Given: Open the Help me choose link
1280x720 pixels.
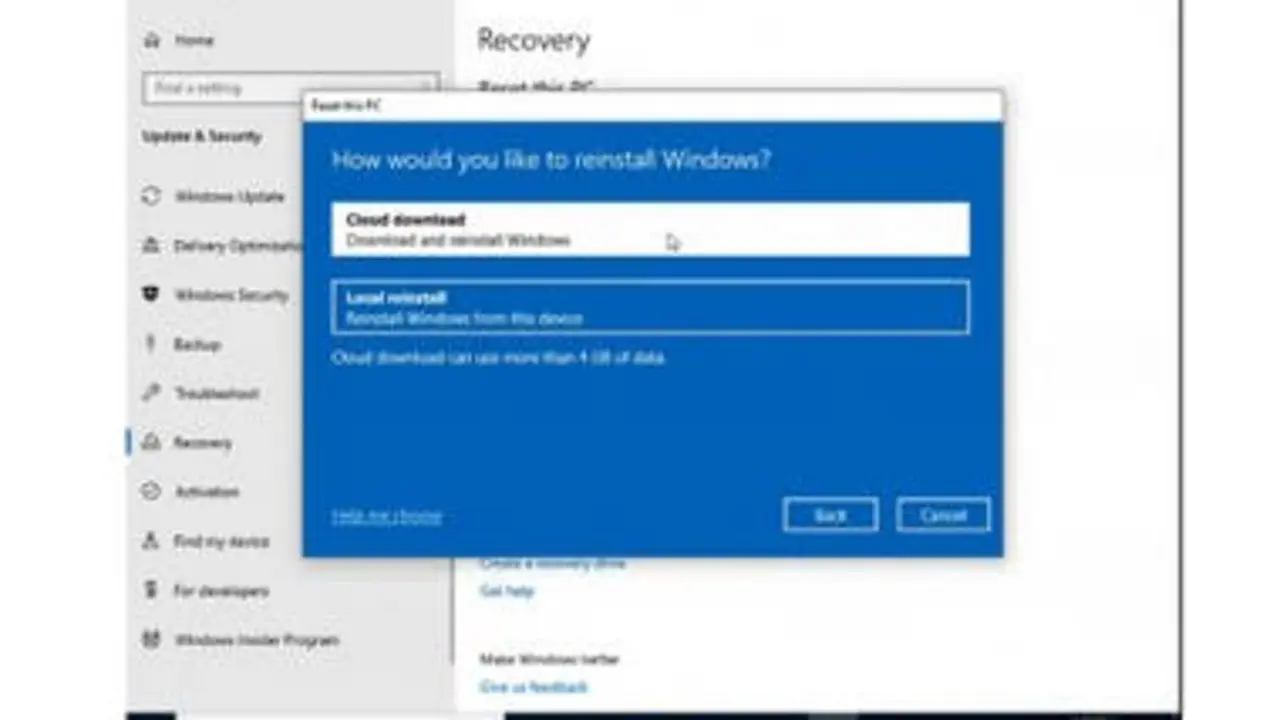Looking at the screenshot, I should (387, 516).
